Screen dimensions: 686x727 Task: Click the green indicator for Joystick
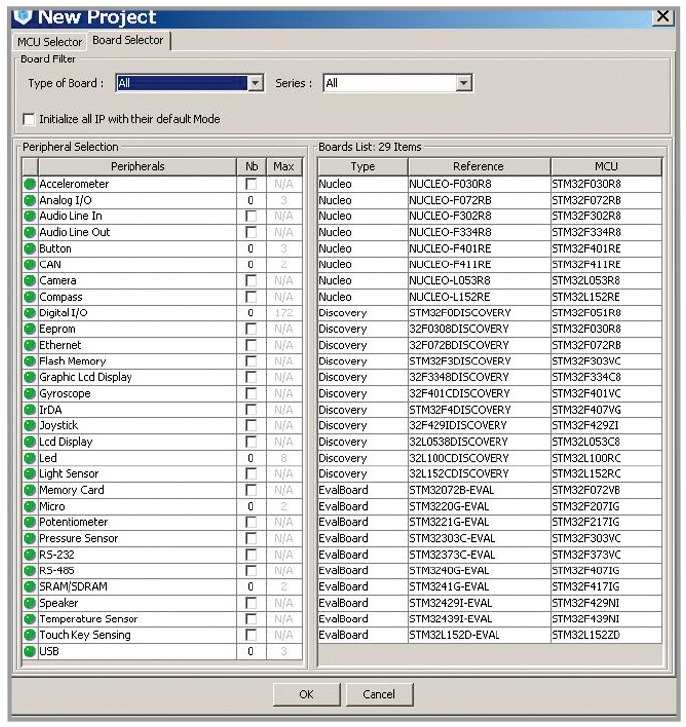(30, 426)
